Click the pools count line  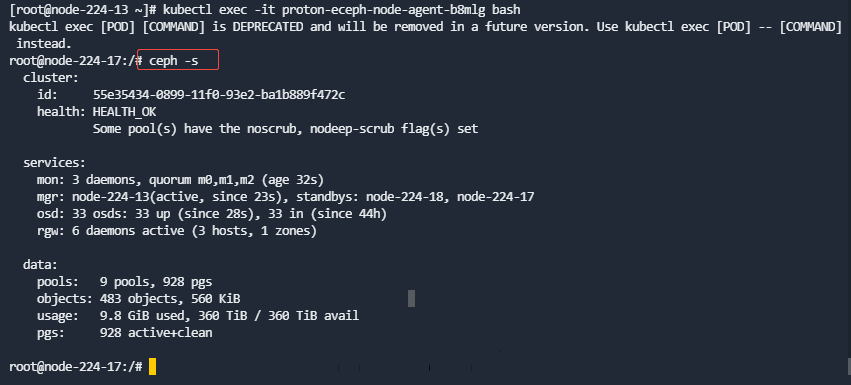click(x=124, y=282)
